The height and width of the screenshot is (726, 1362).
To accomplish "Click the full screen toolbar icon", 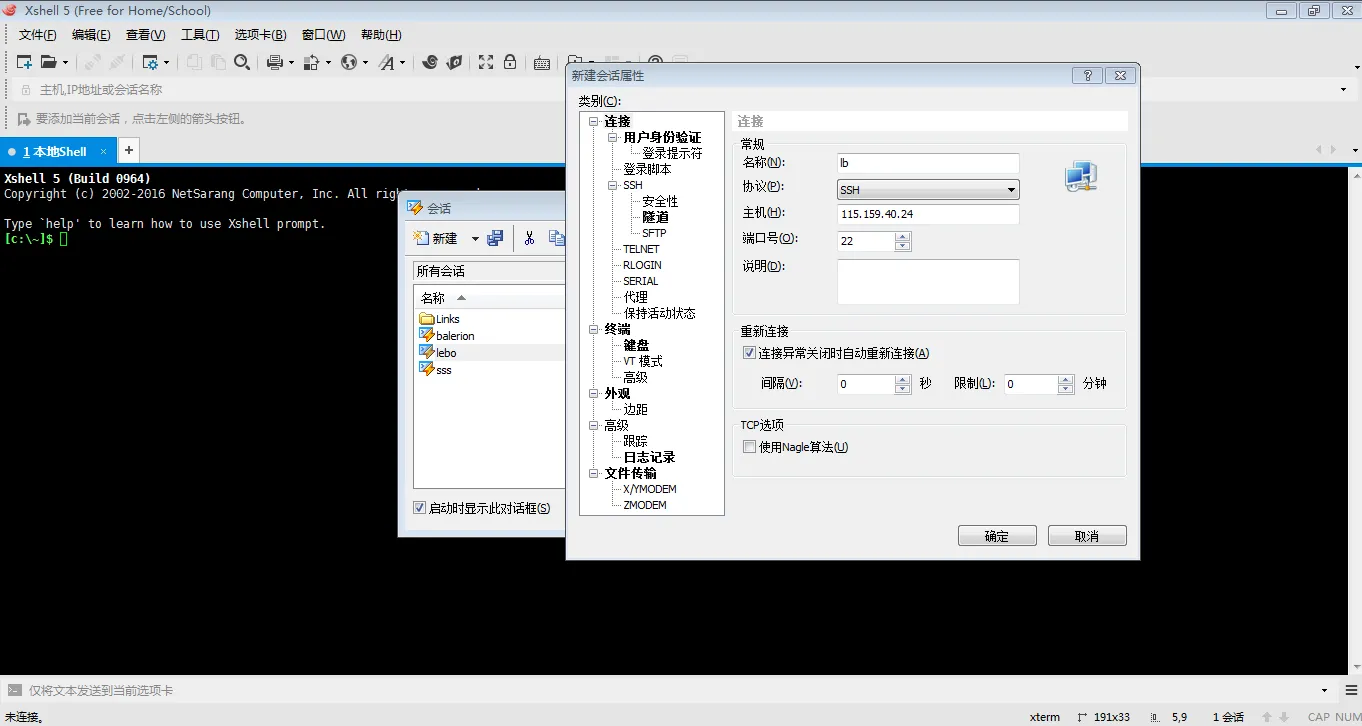I will pyautogui.click(x=486, y=62).
